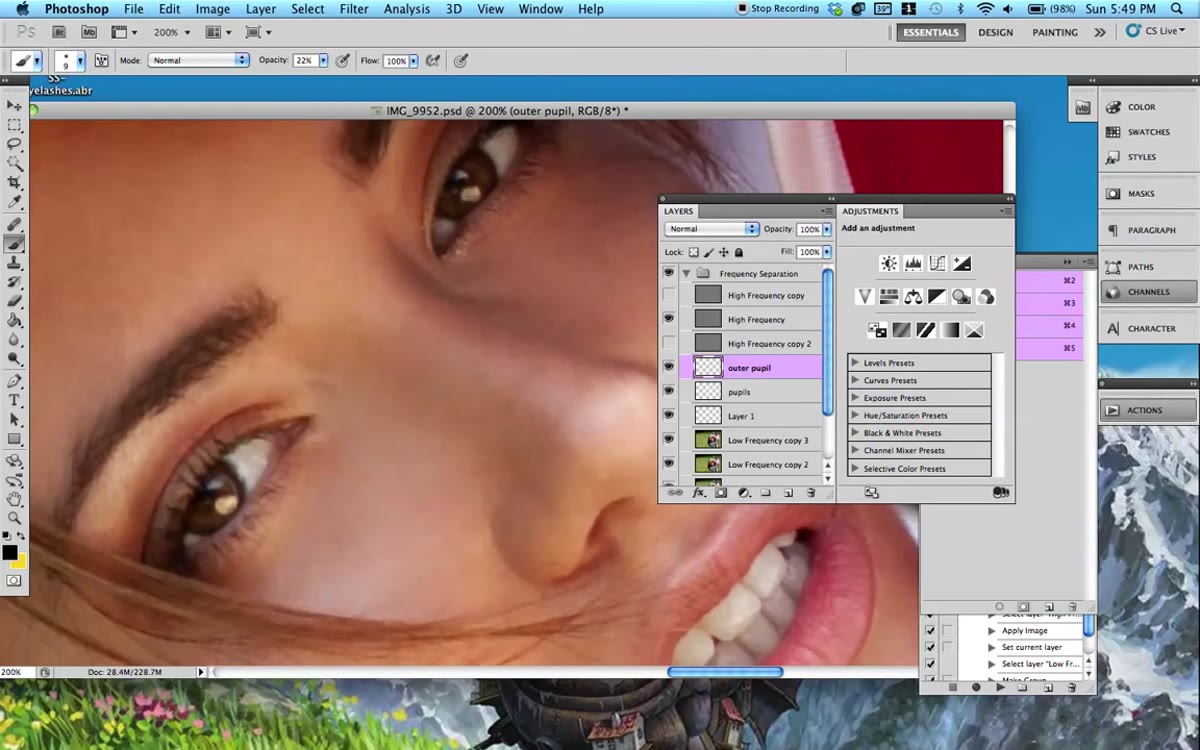Add an Exposure adjustment
Image resolution: width=1200 pixels, height=750 pixels.
(x=962, y=264)
